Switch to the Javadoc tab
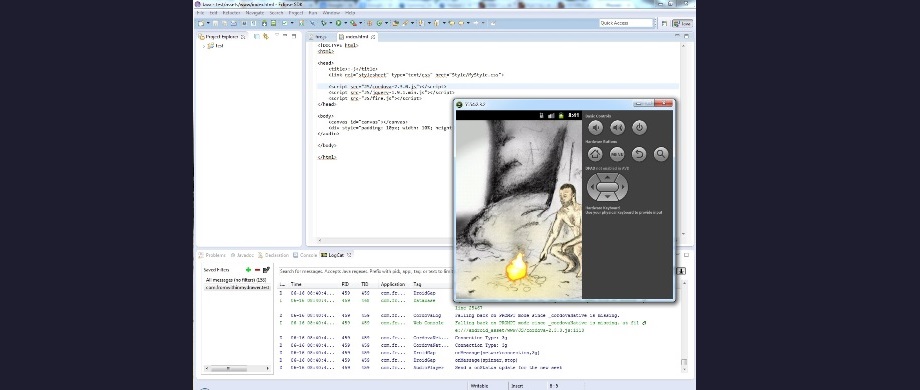Viewport: 920px width, 390px height. coord(242,255)
